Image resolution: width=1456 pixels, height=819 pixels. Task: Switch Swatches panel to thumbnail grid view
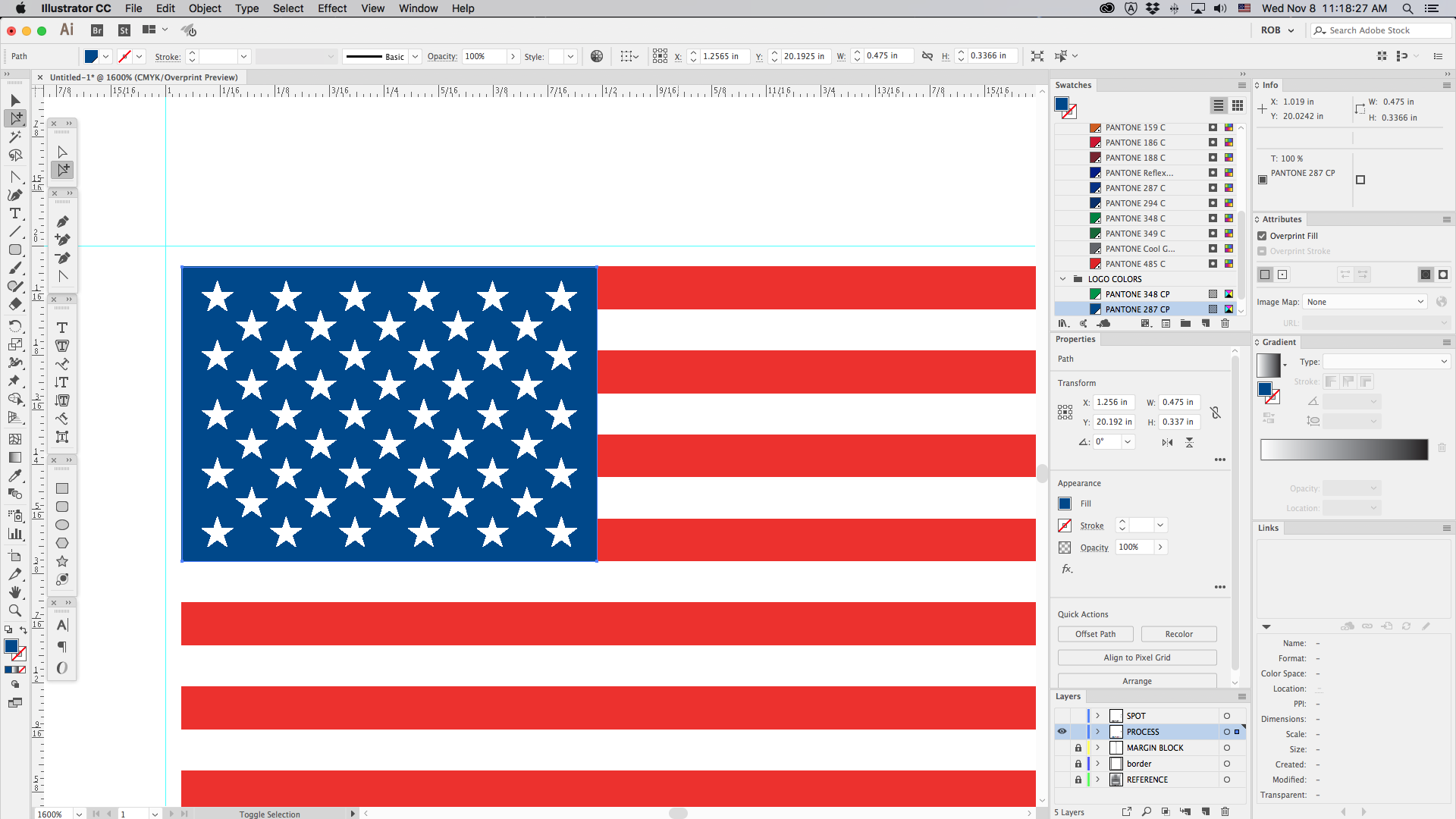1238,105
